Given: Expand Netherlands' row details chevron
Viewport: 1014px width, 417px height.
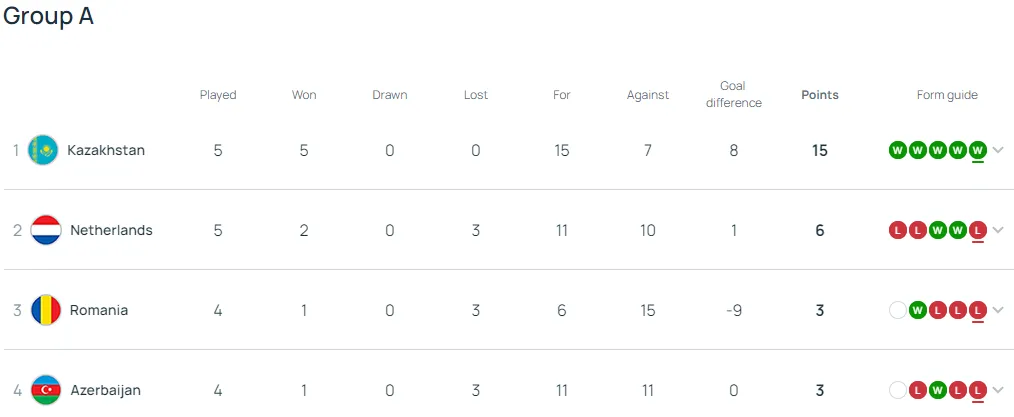Looking at the screenshot, I should click(998, 230).
